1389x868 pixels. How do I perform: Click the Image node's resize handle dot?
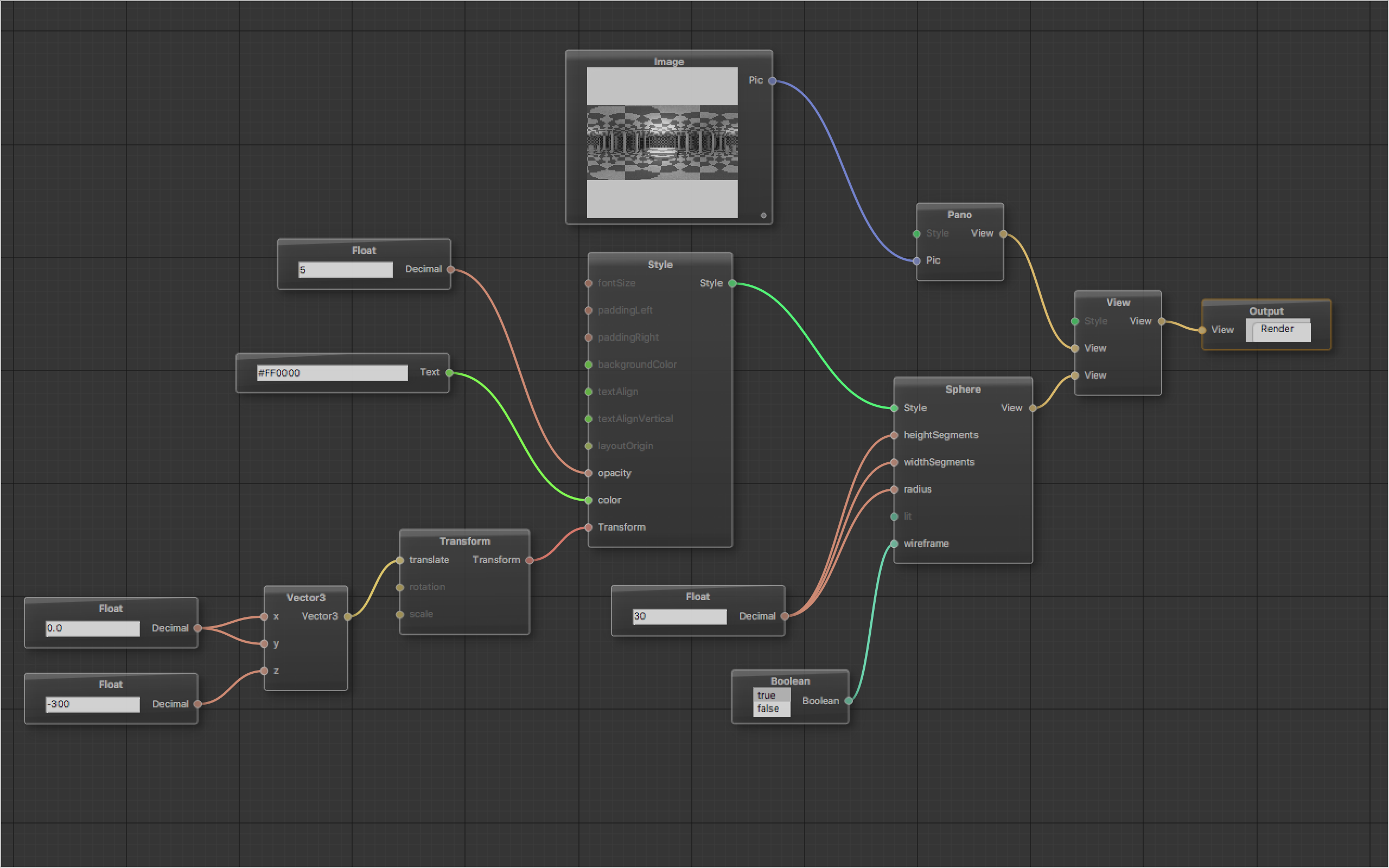point(763,216)
